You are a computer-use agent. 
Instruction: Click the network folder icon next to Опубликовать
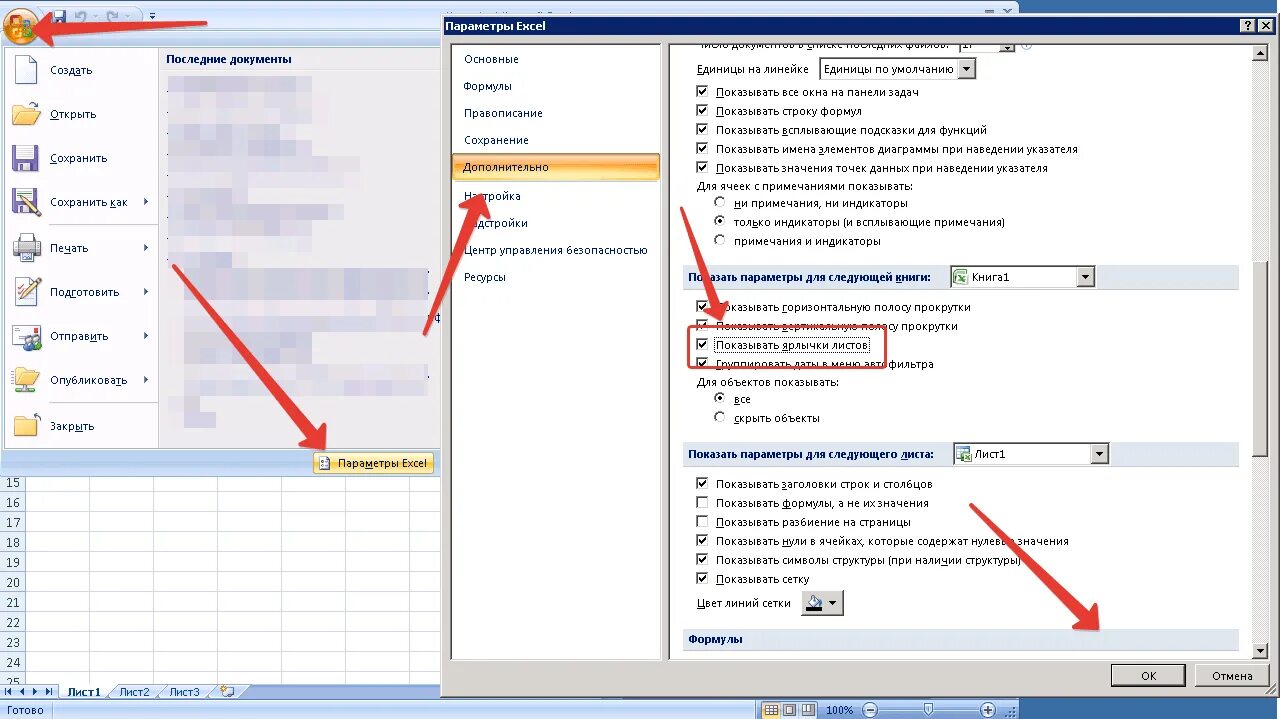coord(27,380)
